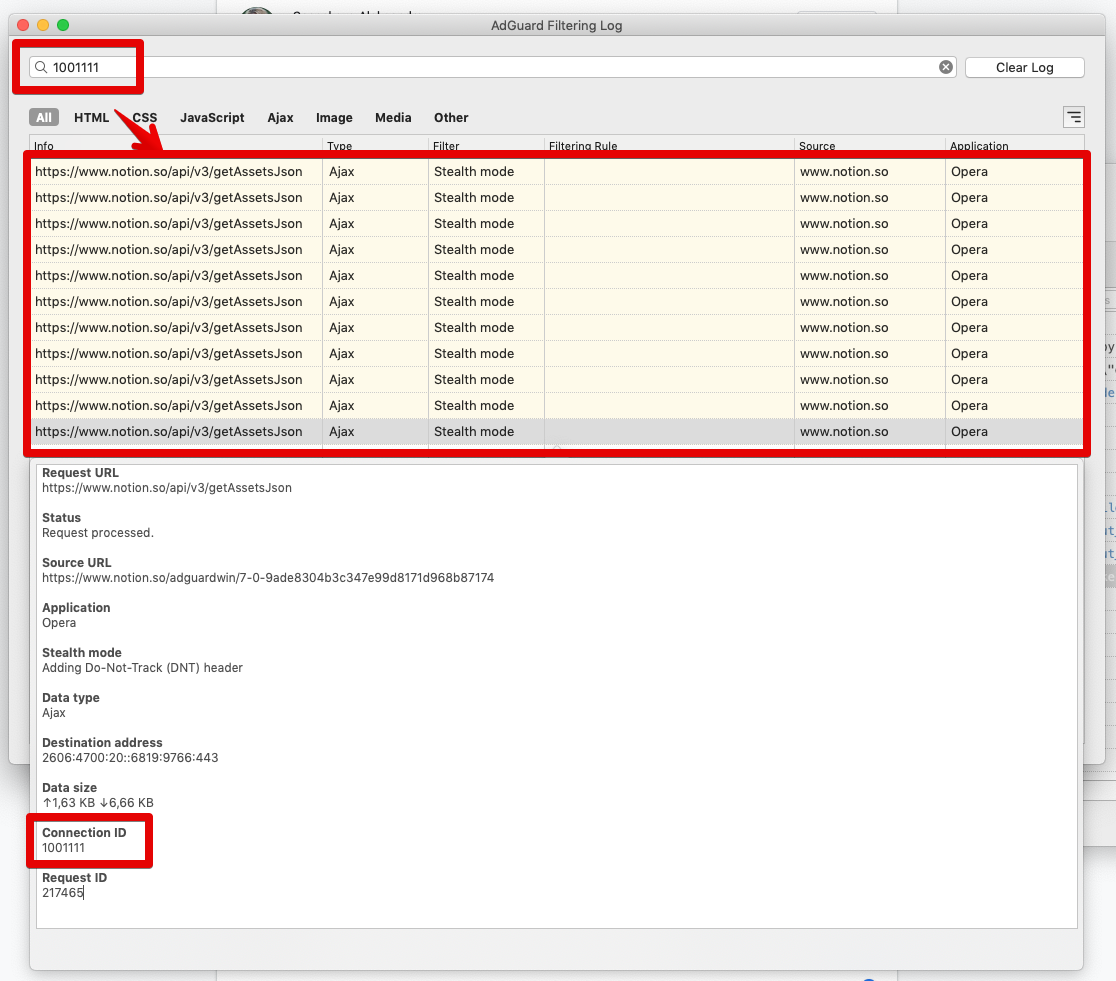
Task: Switch to the Ajax filter tab
Action: [x=280, y=117]
